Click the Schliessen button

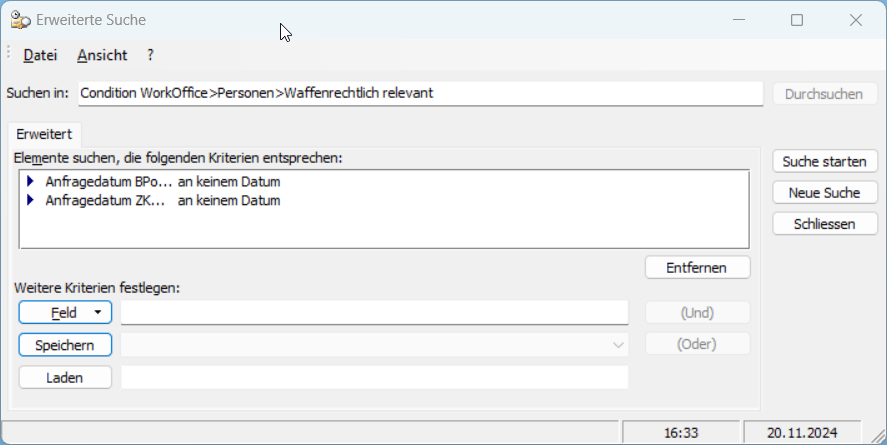824,224
